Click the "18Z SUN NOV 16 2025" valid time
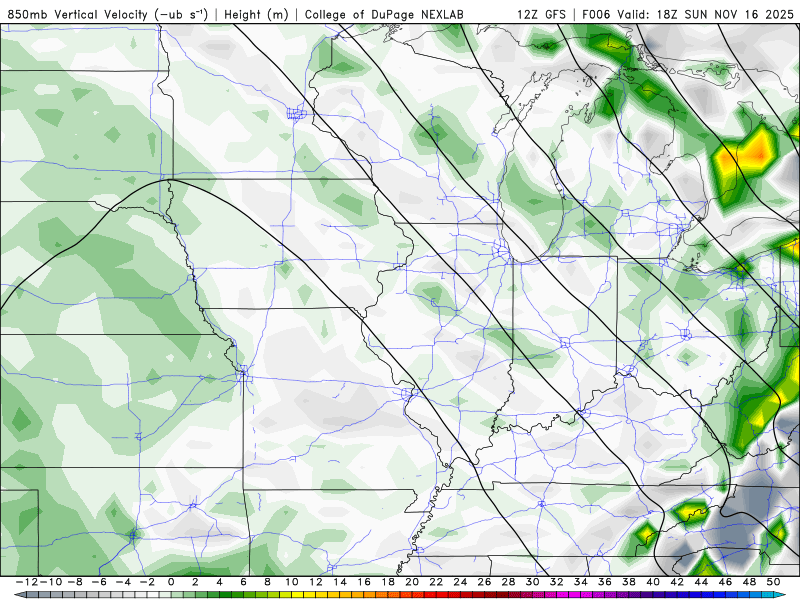The width and height of the screenshot is (800, 600). point(726,14)
